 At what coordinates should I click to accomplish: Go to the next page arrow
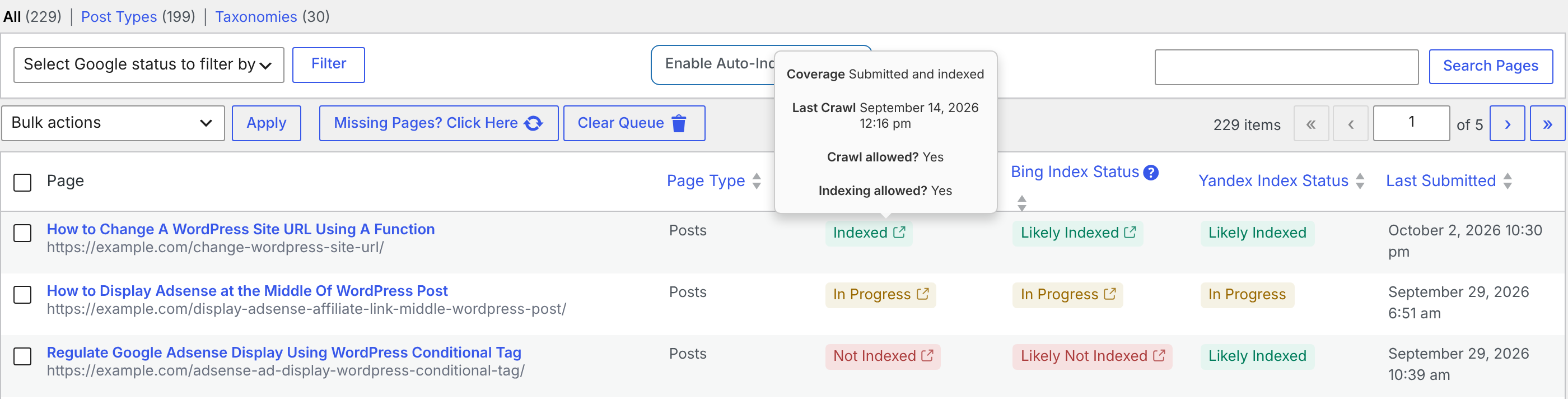pyautogui.click(x=1507, y=124)
